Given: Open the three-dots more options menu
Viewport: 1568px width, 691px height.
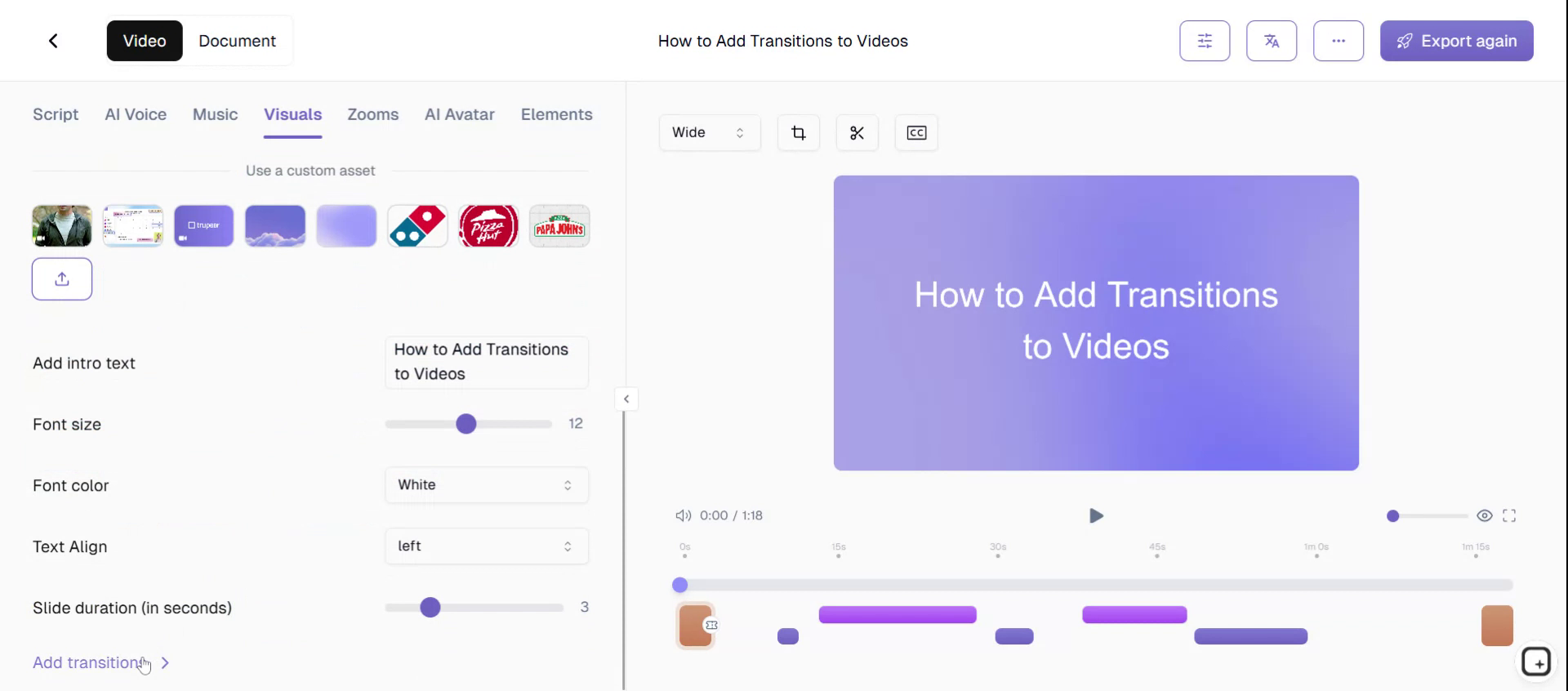Looking at the screenshot, I should (x=1338, y=41).
